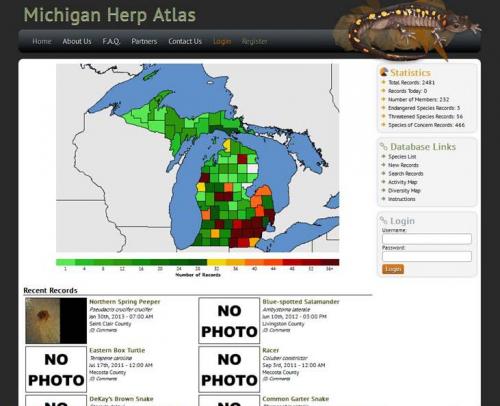The width and height of the screenshot is (500, 406).
Task: Open the New Records link
Action: [x=403, y=165]
